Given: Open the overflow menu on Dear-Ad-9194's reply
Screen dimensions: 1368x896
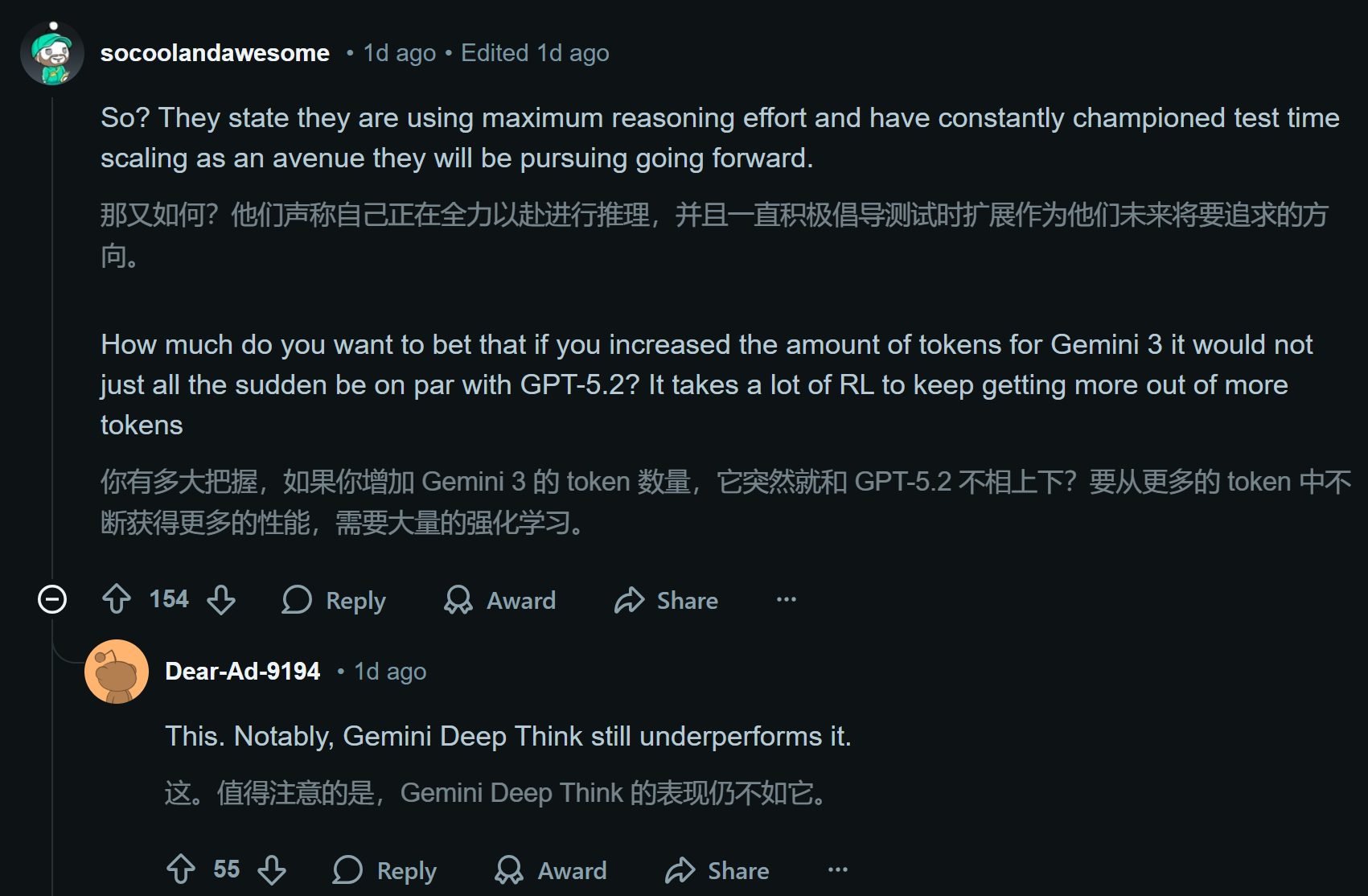Looking at the screenshot, I should point(837,869).
